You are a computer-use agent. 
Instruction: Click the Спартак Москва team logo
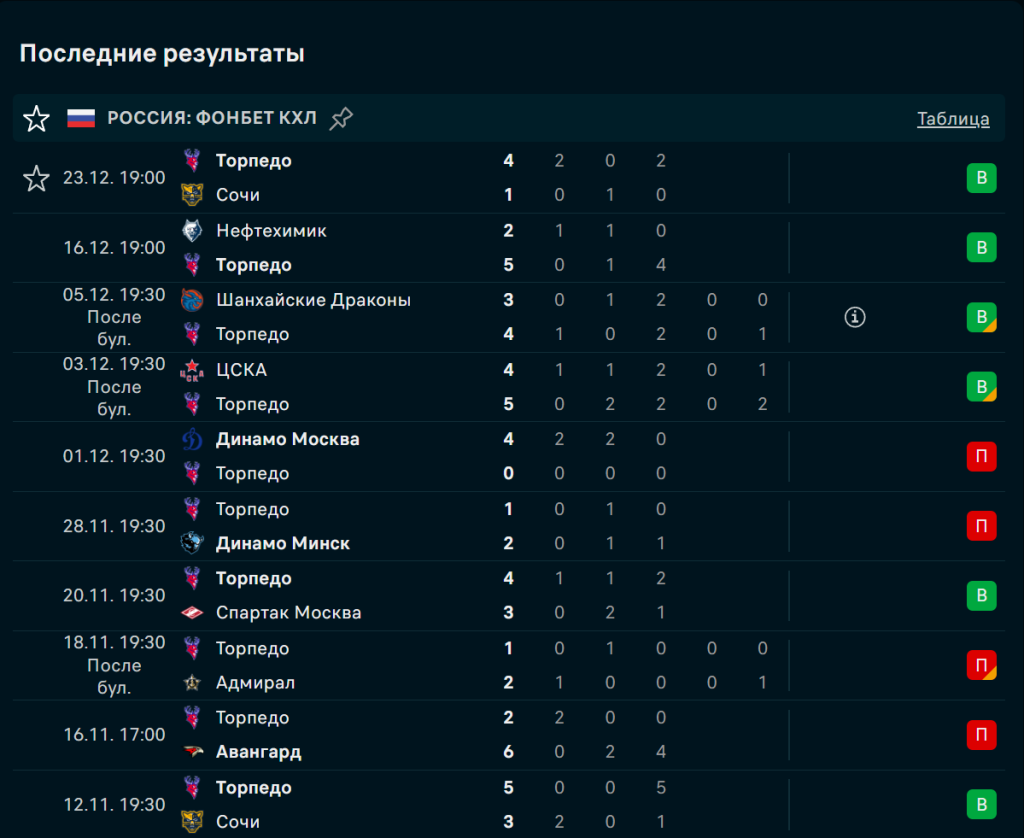click(x=192, y=613)
